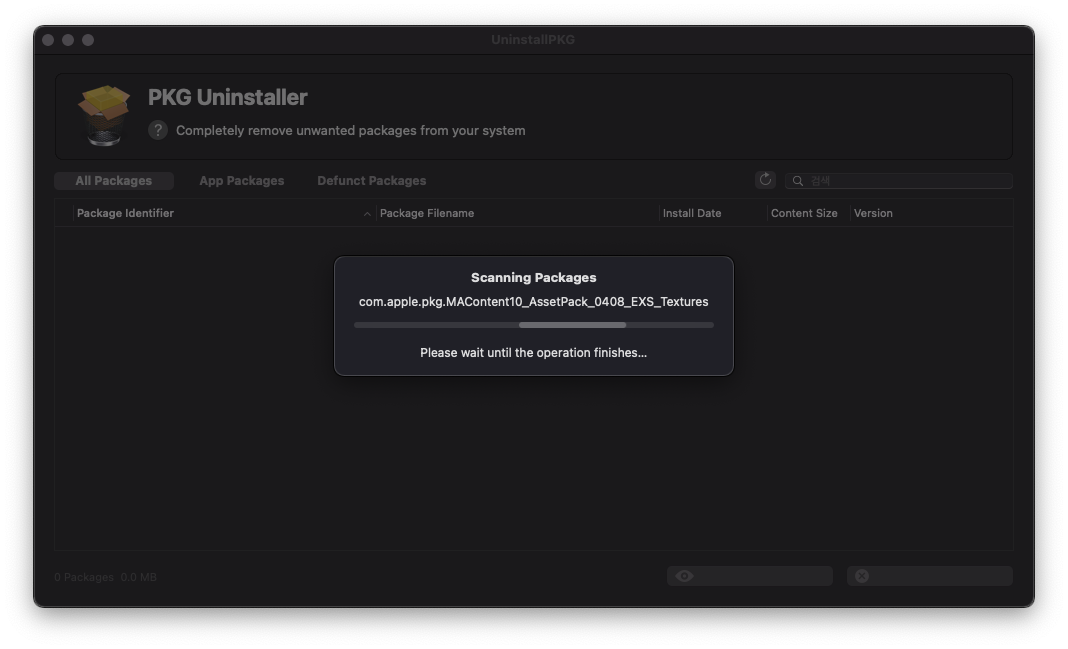Close the UninstallPKG window
The width and height of the screenshot is (1068, 649).
[x=48, y=39]
